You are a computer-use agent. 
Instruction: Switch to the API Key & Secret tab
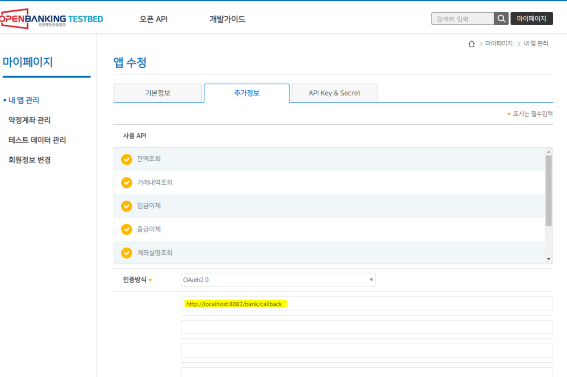point(334,93)
